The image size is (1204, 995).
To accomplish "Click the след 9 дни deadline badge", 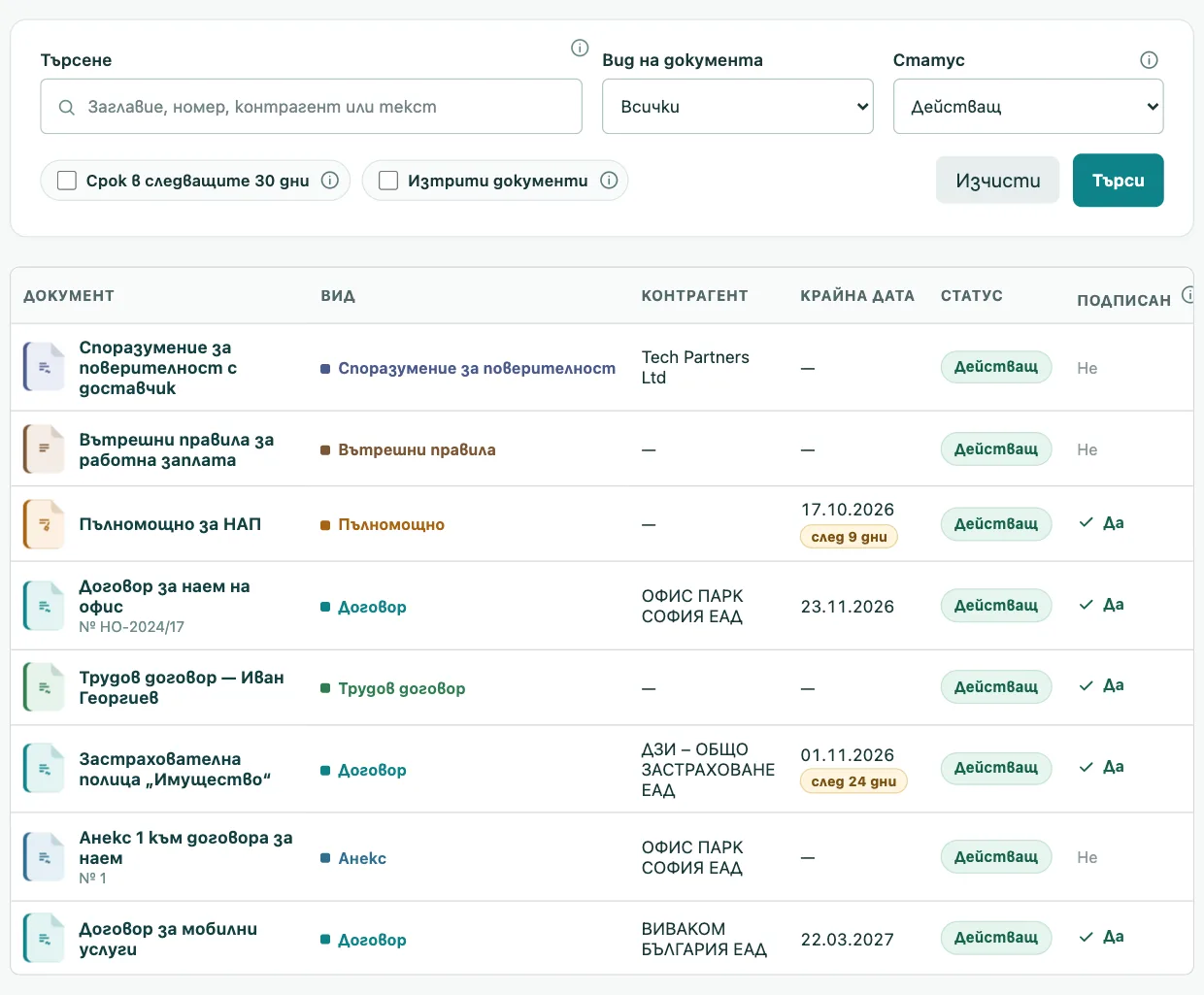I will click(849, 537).
